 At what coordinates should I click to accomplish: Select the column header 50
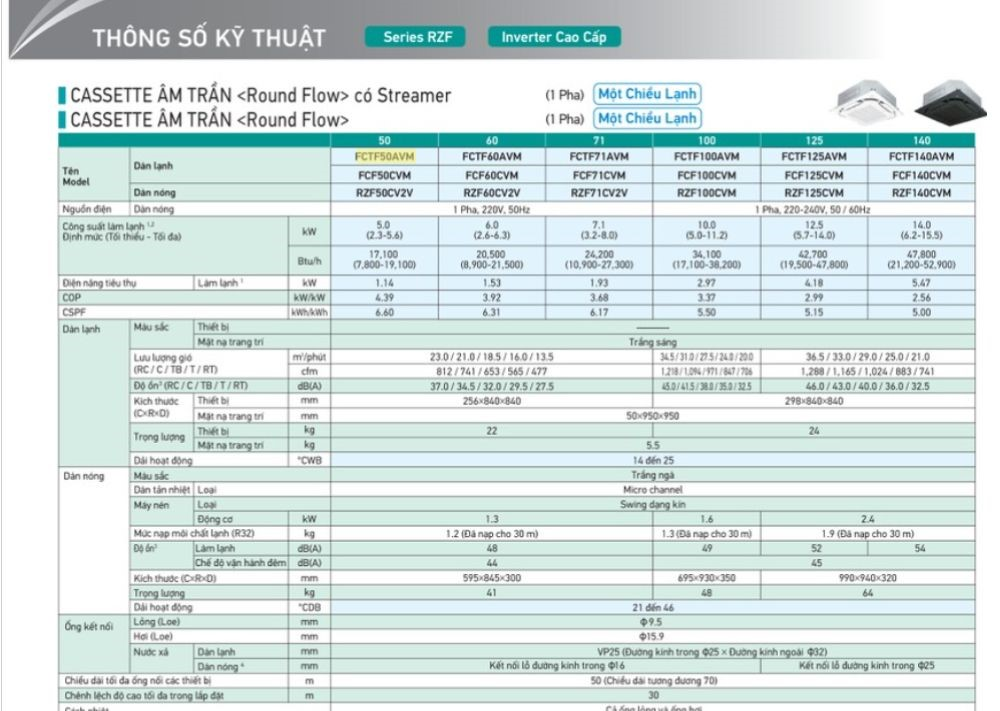point(384,141)
